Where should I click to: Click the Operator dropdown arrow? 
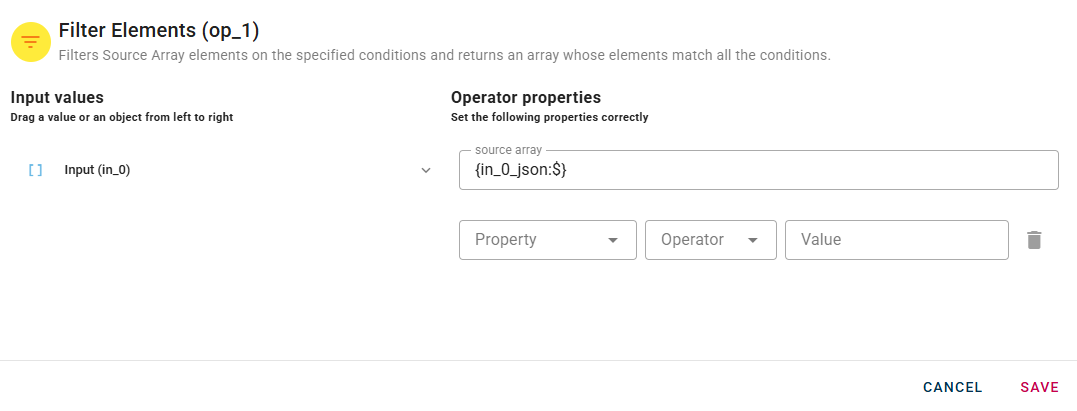(754, 240)
